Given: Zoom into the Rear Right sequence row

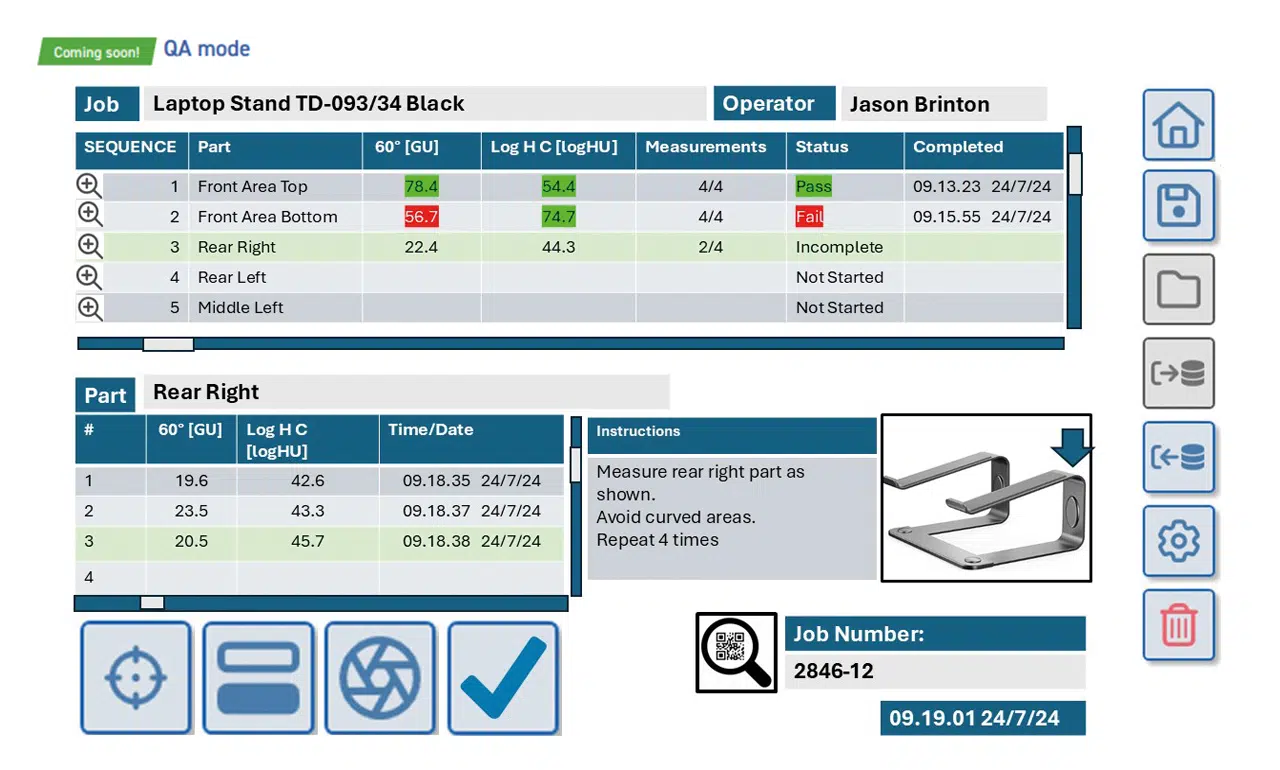Looking at the screenshot, I should point(90,247).
